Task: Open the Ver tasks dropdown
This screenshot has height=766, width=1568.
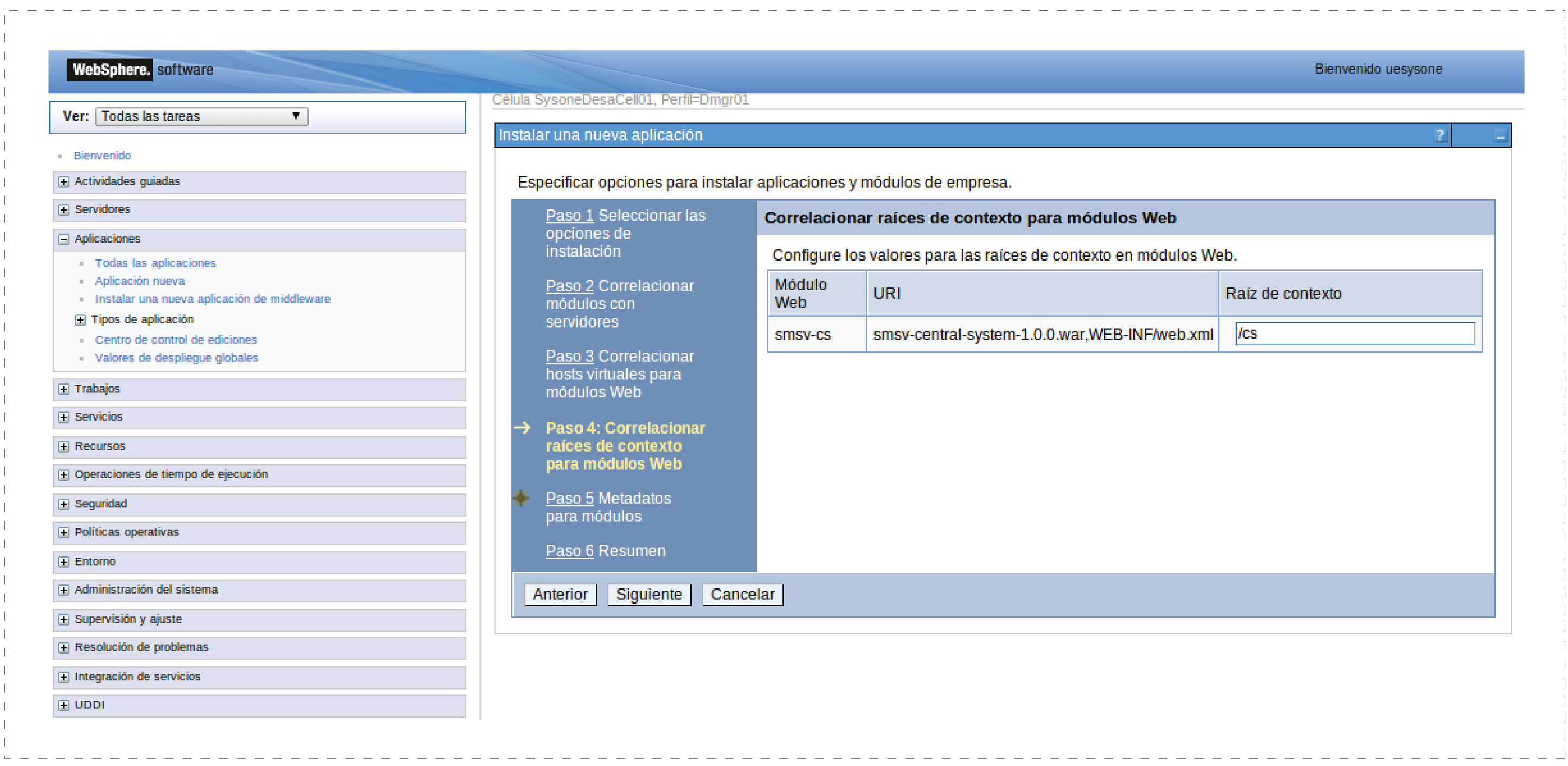Action: tap(202, 116)
